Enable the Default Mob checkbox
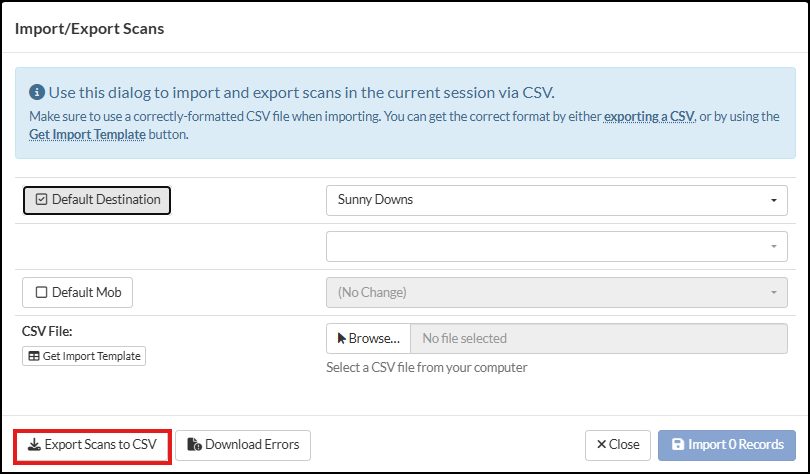Viewport: 810px width, 474px height. tap(41, 292)
